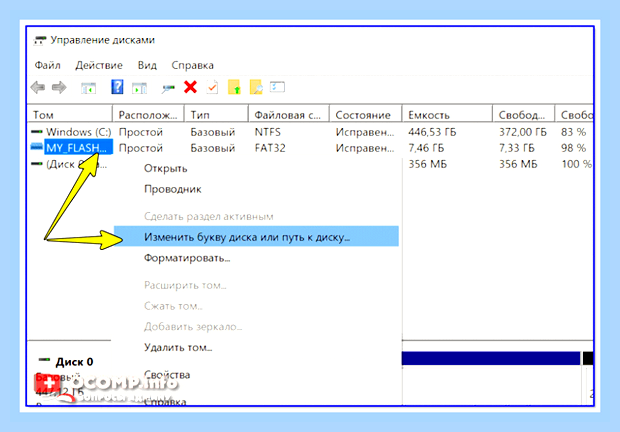Viewport: 620px width, 432px height.
Task: Click the 372,00 ГБ free space value
Action: pyautogui.click(x=523, y=132)
